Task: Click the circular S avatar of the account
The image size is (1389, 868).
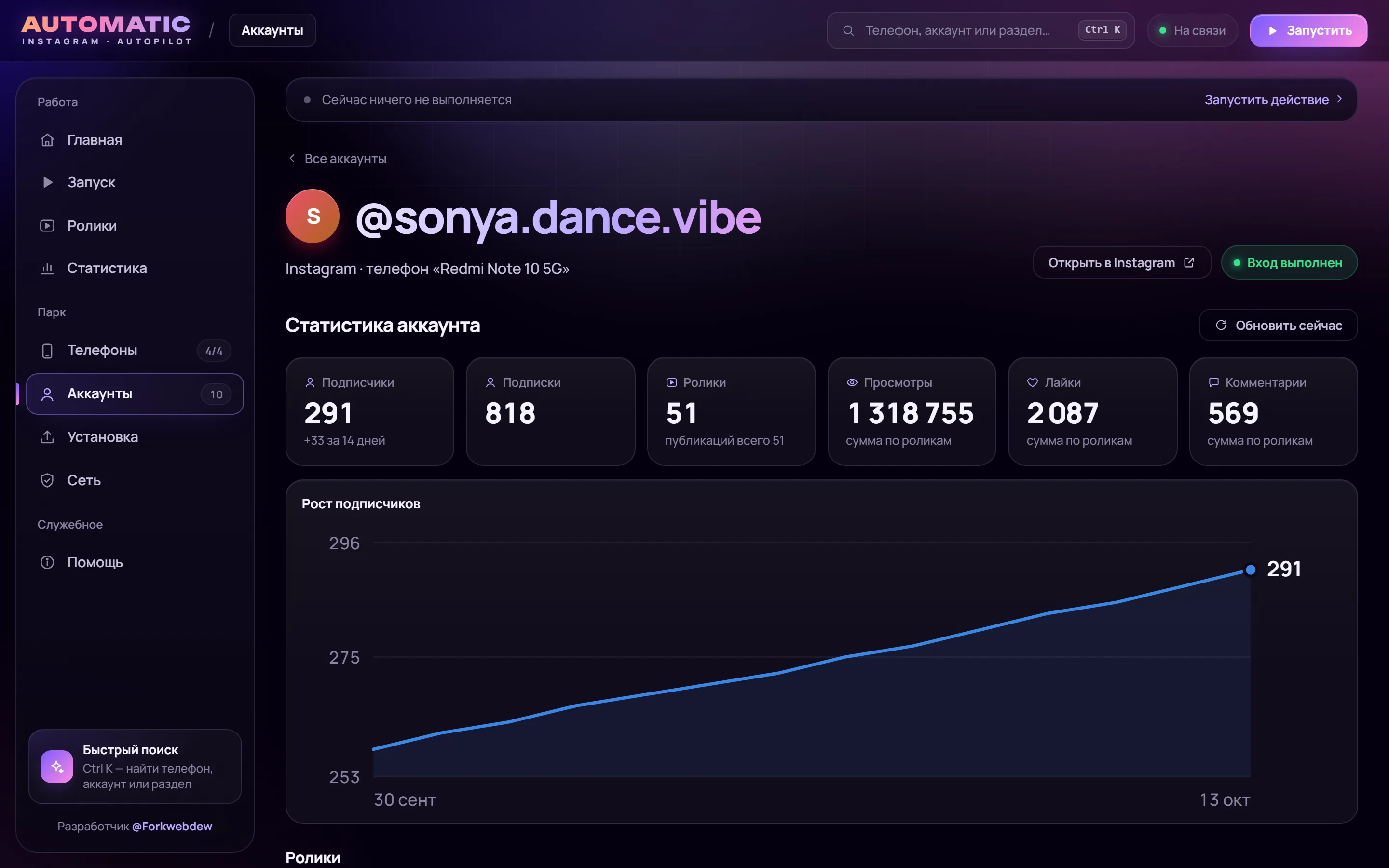Action: 313,217
